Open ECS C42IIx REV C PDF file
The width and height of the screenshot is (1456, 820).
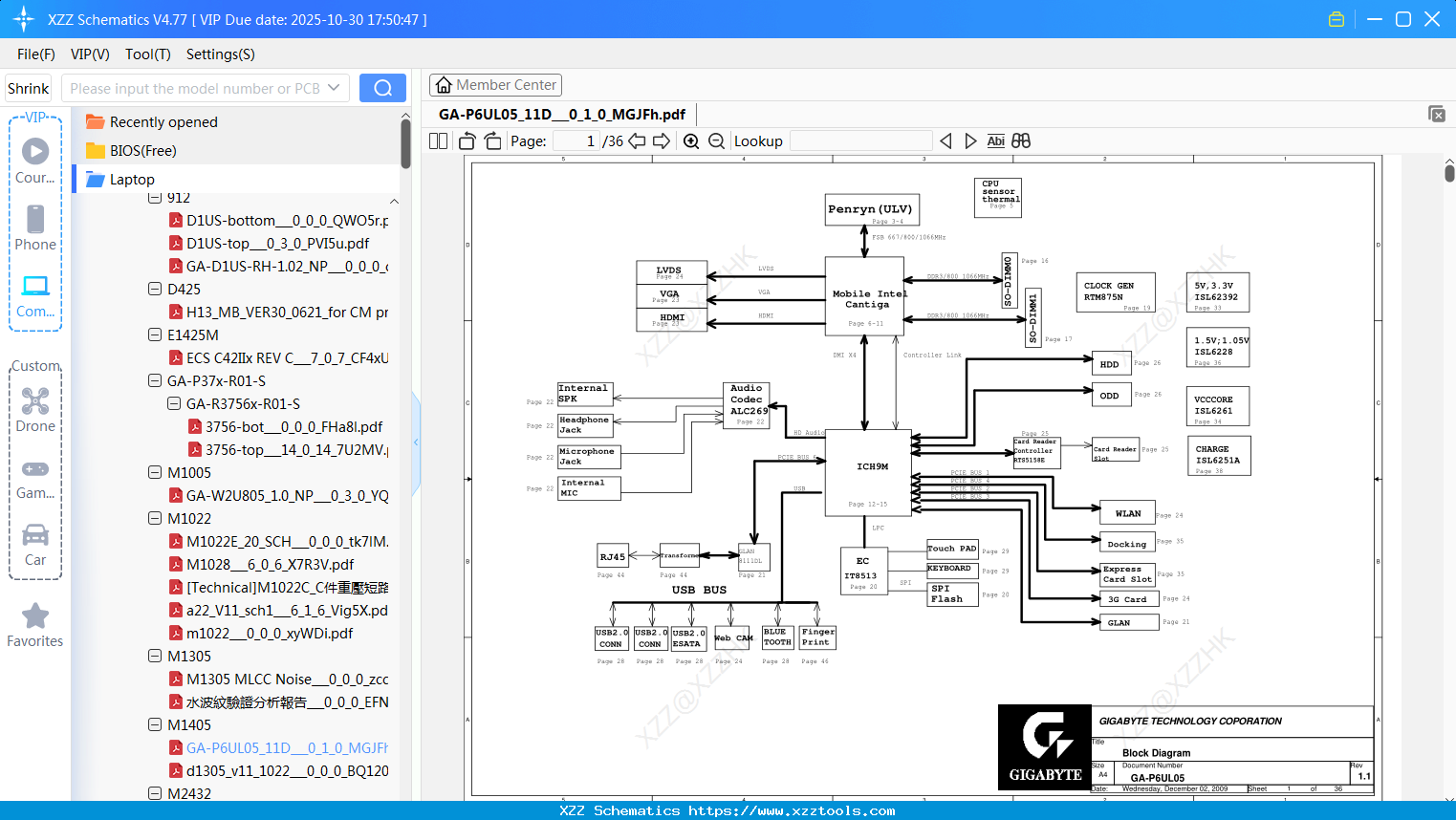pos(279,357)
